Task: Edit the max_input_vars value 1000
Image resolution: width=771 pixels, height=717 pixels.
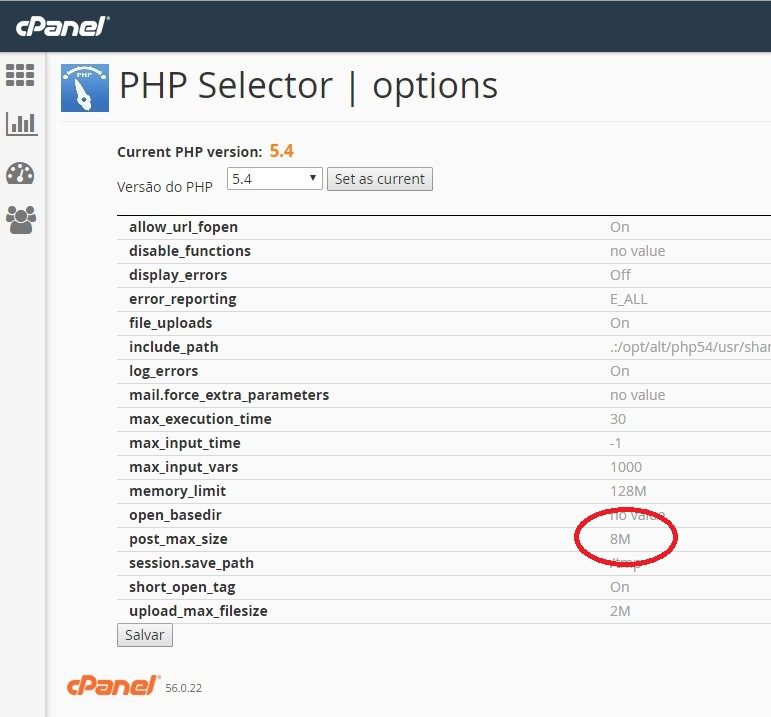Action: (x=625, y=467)
